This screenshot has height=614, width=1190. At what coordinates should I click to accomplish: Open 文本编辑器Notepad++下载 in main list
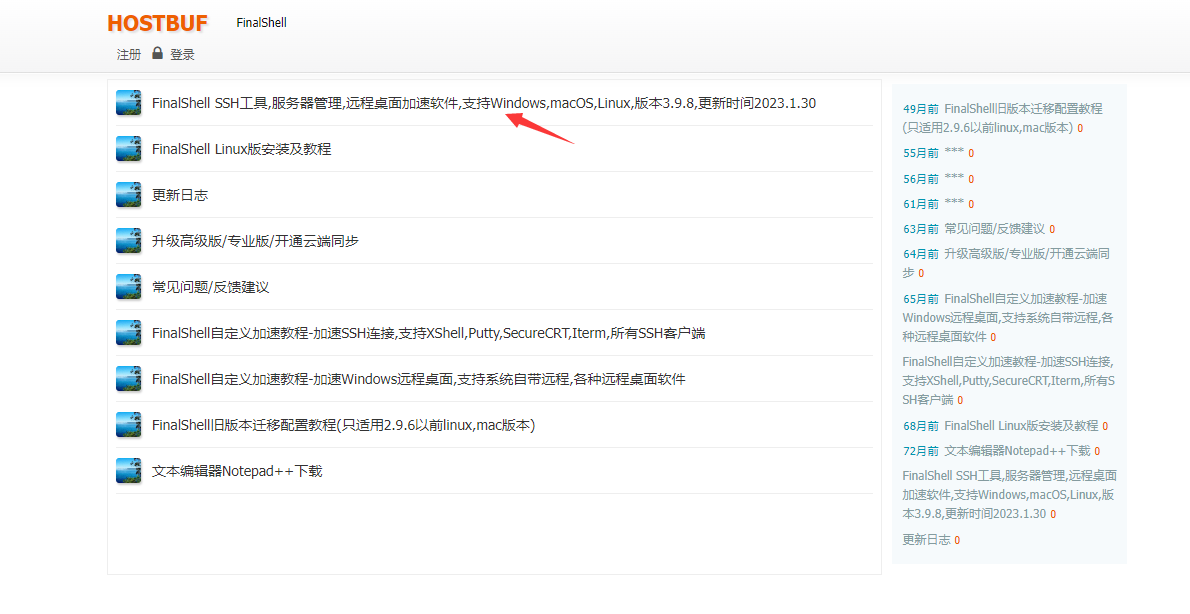(x=237, y=471)
